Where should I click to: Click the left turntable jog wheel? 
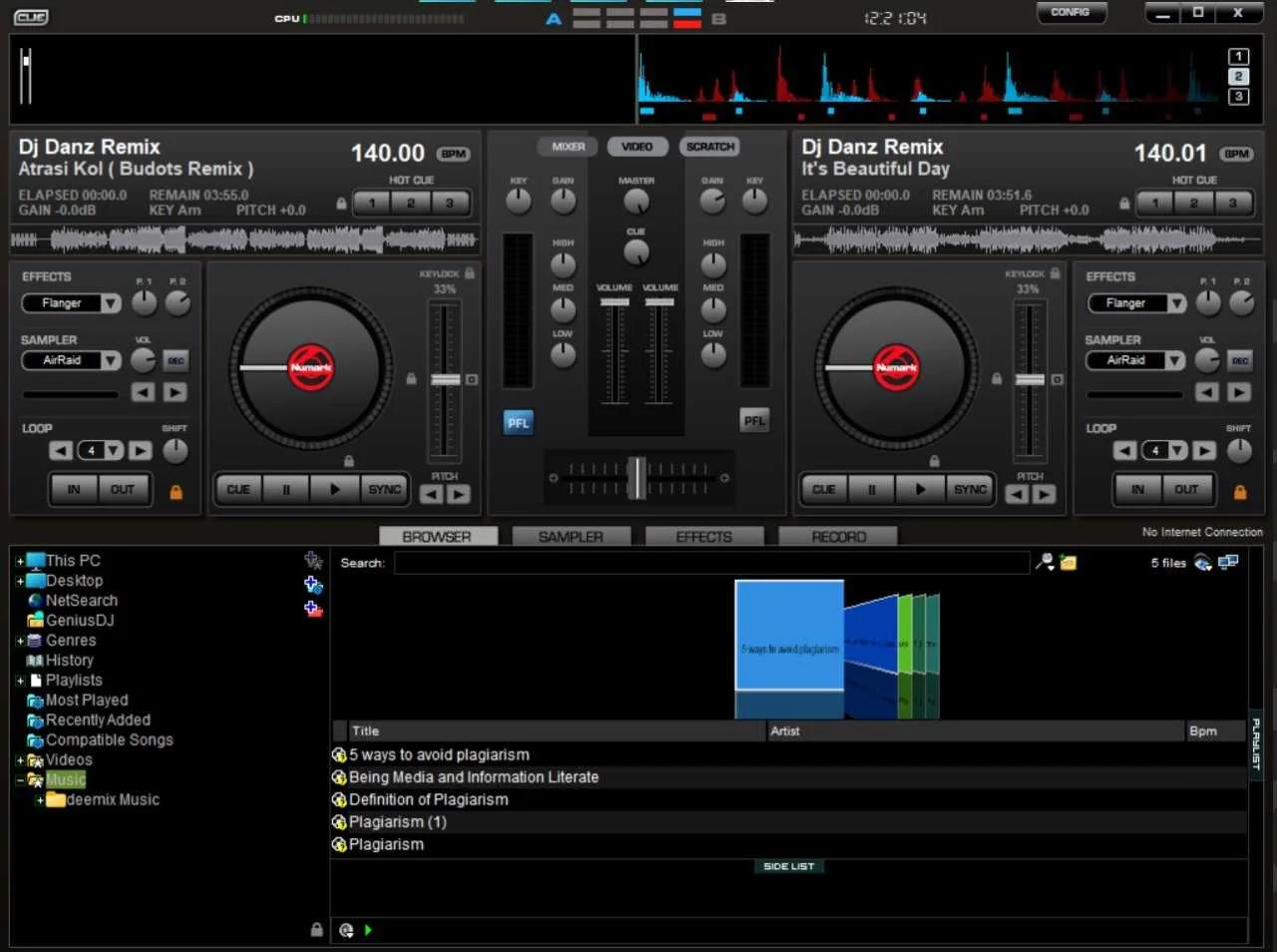pos(311,368)
